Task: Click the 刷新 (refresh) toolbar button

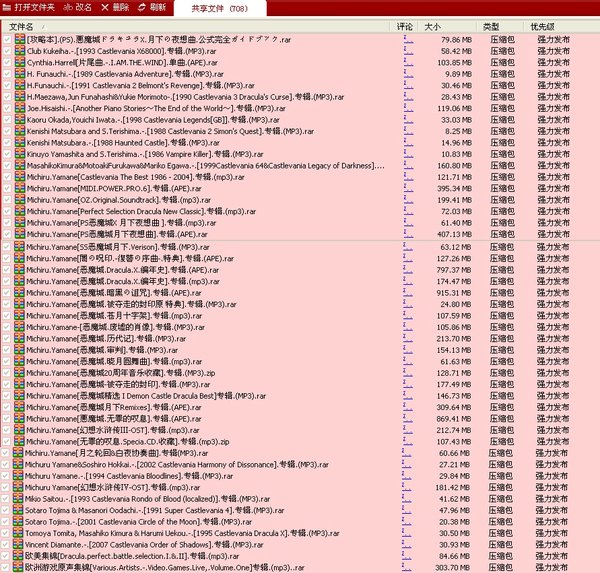Action: tap(152, 7)
